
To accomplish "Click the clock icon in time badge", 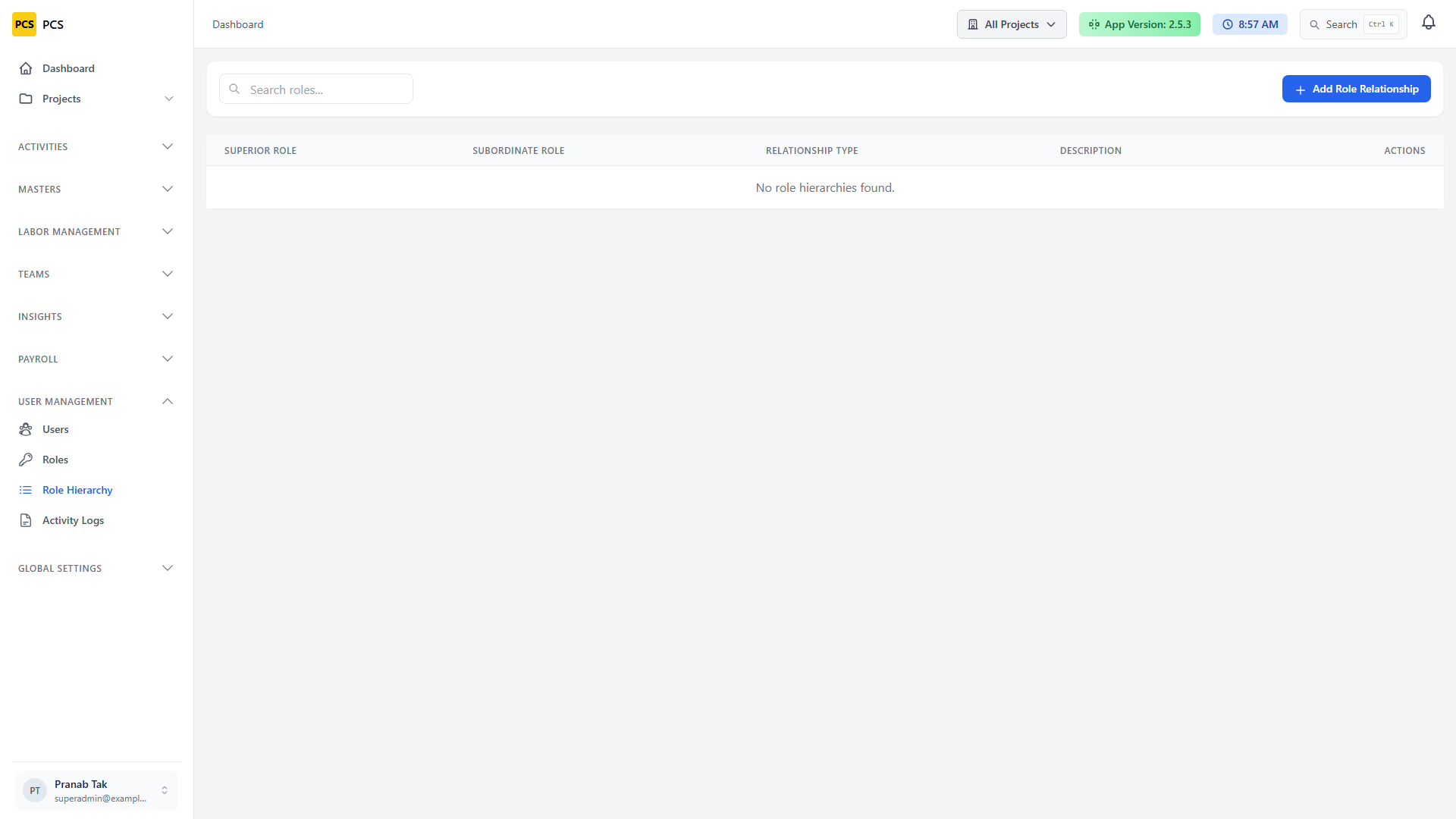I will 1228,24.
